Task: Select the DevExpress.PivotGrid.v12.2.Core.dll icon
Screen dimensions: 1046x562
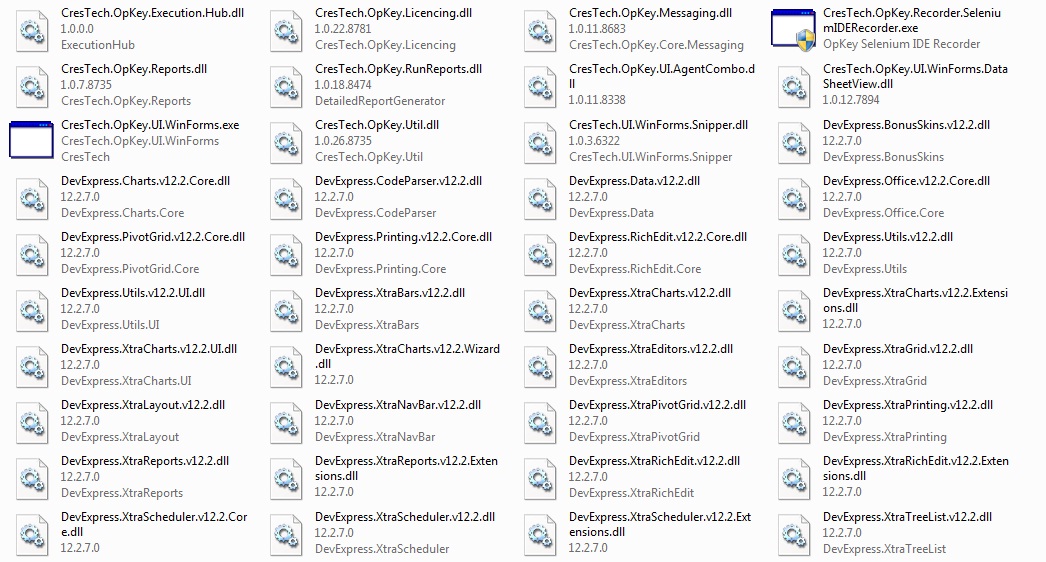Action: 31,255
